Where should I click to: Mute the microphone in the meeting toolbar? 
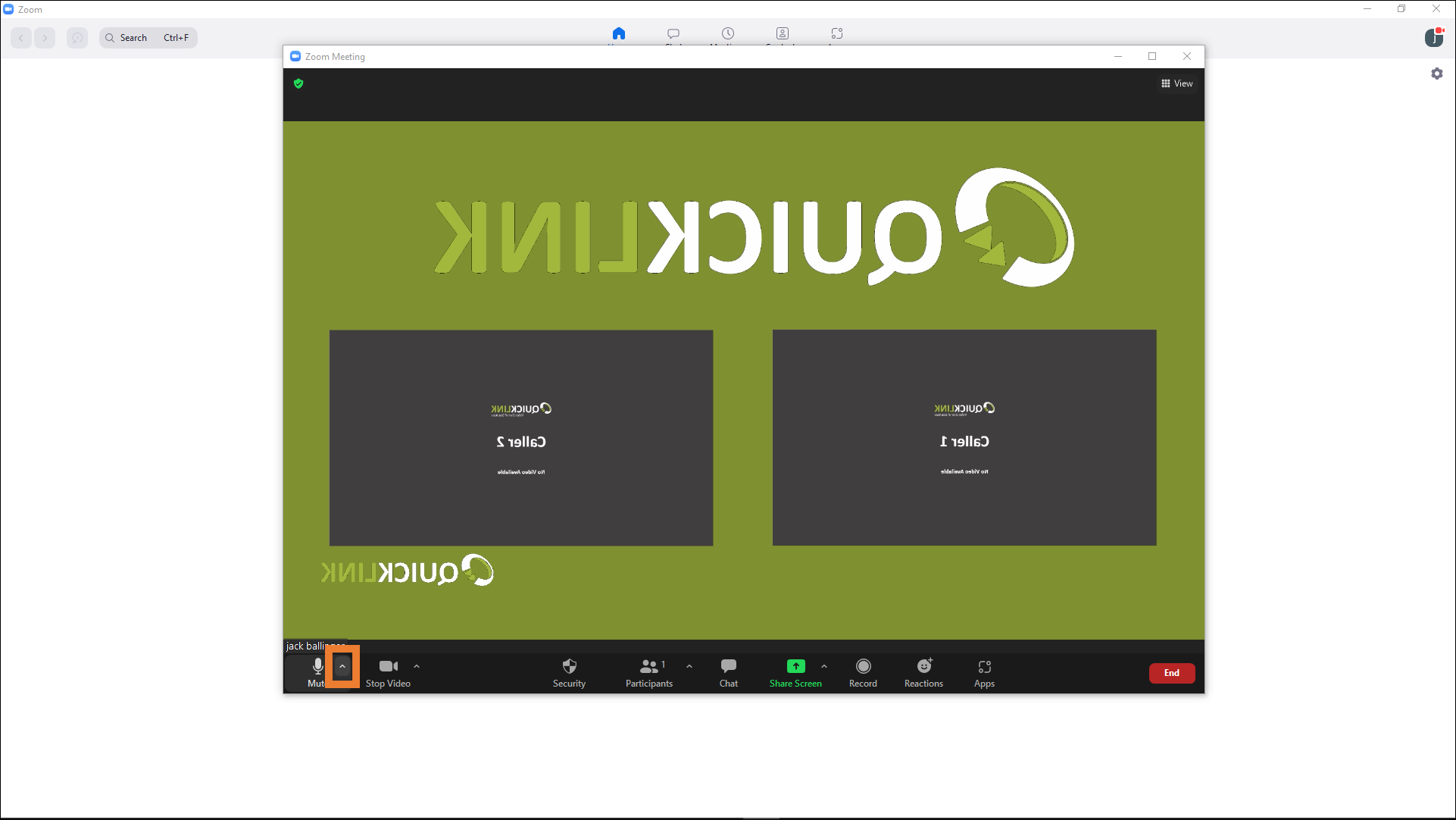(317, 672)
